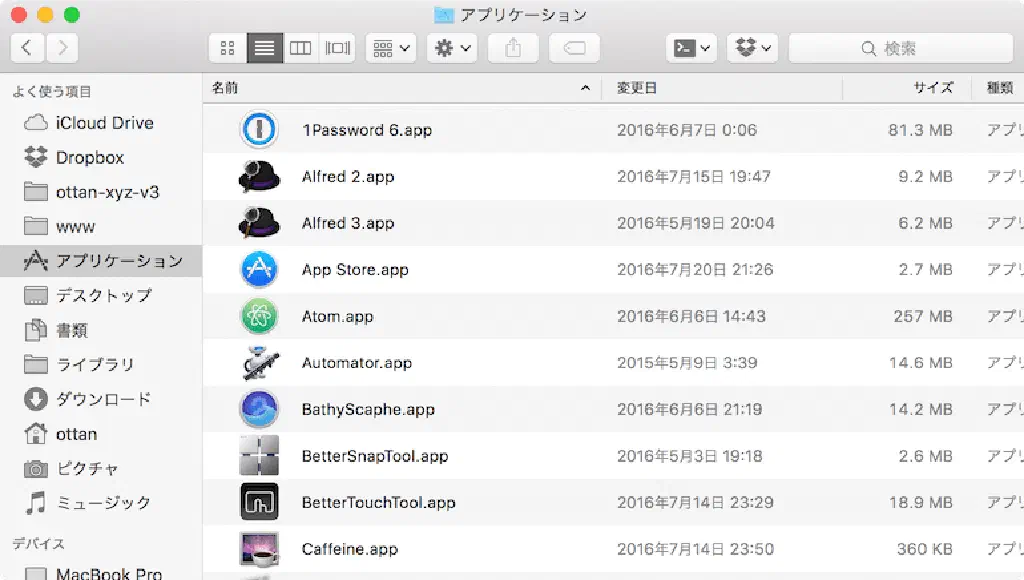This screenshot has width=1024, height=580.
Task: Click the BetterTouchTool app icon
Action: point(258,502)
